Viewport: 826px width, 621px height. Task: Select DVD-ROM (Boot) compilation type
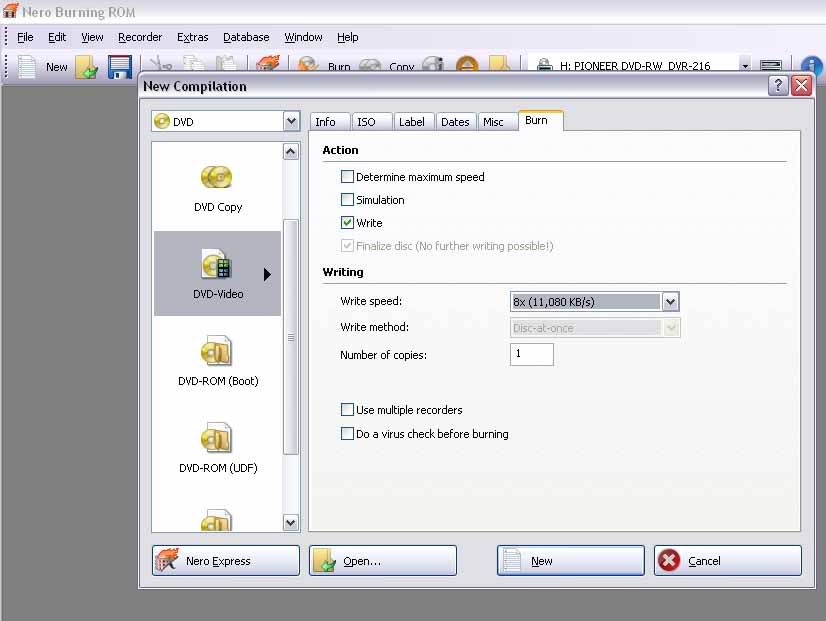tap(218, 361)
